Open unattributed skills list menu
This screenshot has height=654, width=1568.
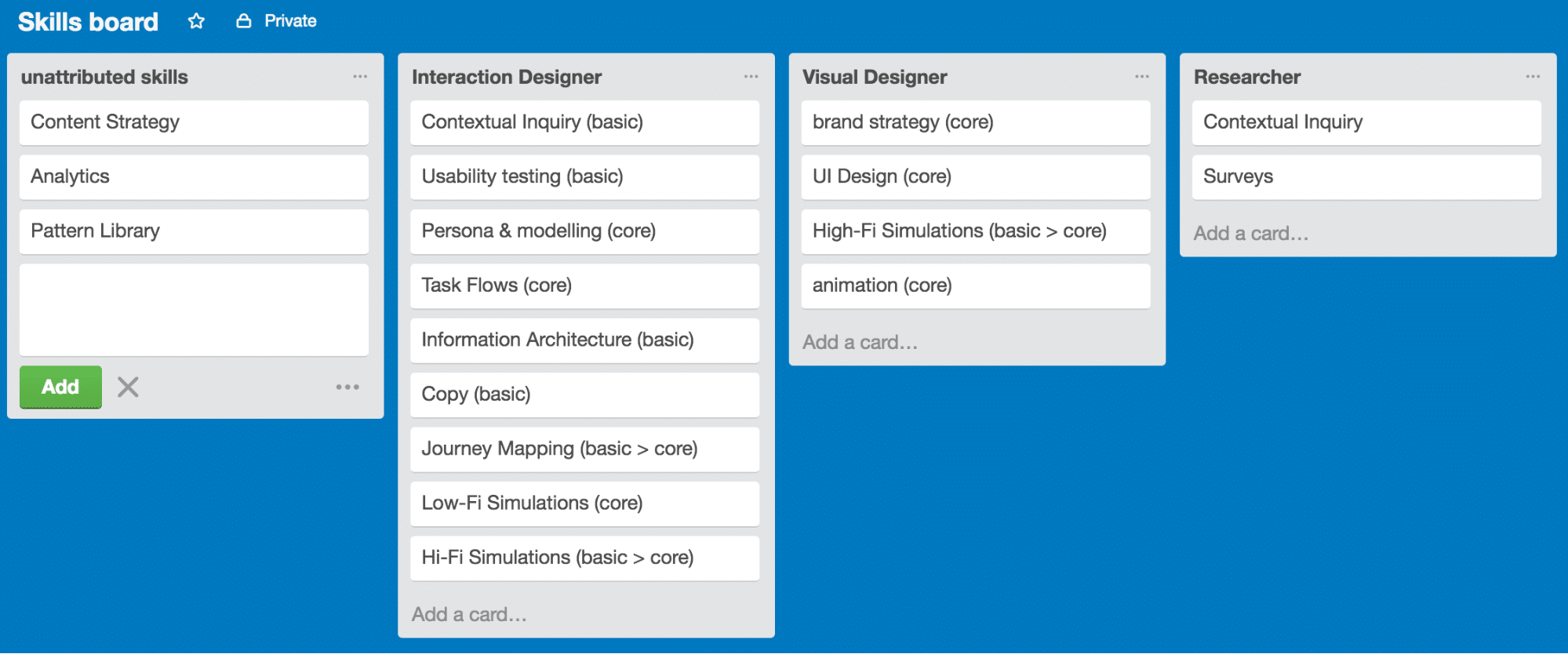[x=360, y=77]
